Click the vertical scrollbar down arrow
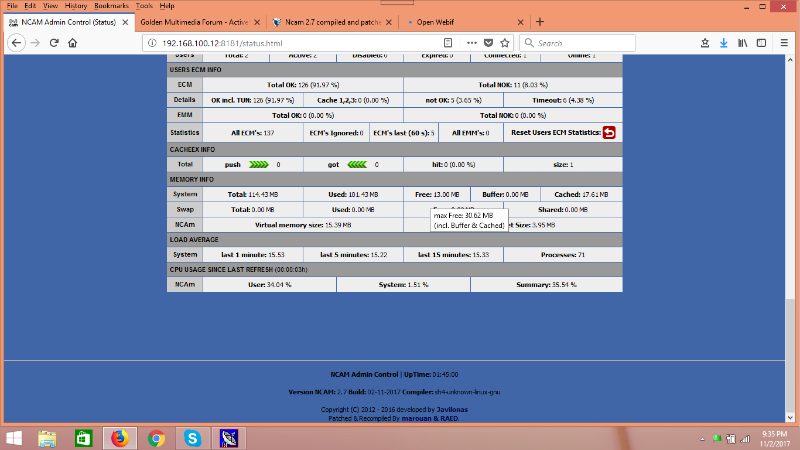This screenshot has width=800, height=450. pyautogui.click(x=790, y=418)
